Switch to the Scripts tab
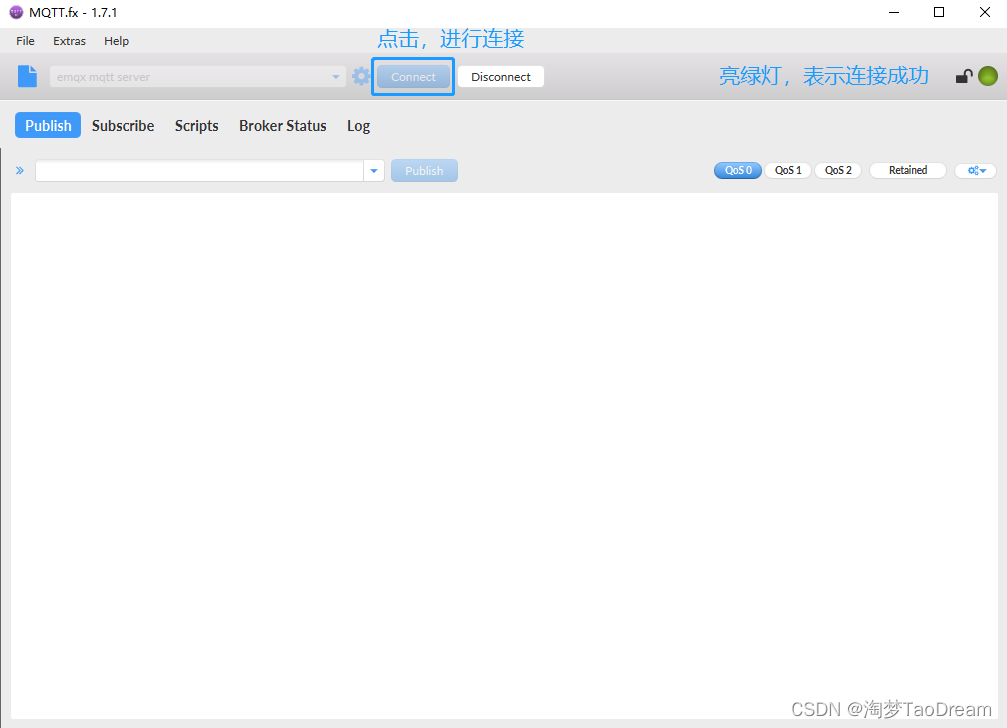The image size is (1007, 728). click(197, 126)
